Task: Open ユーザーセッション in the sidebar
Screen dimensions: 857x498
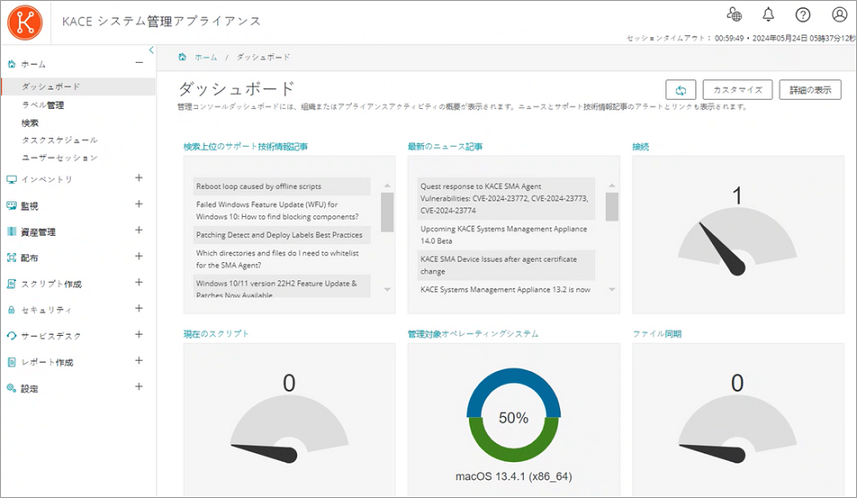Action: point(60,157)
